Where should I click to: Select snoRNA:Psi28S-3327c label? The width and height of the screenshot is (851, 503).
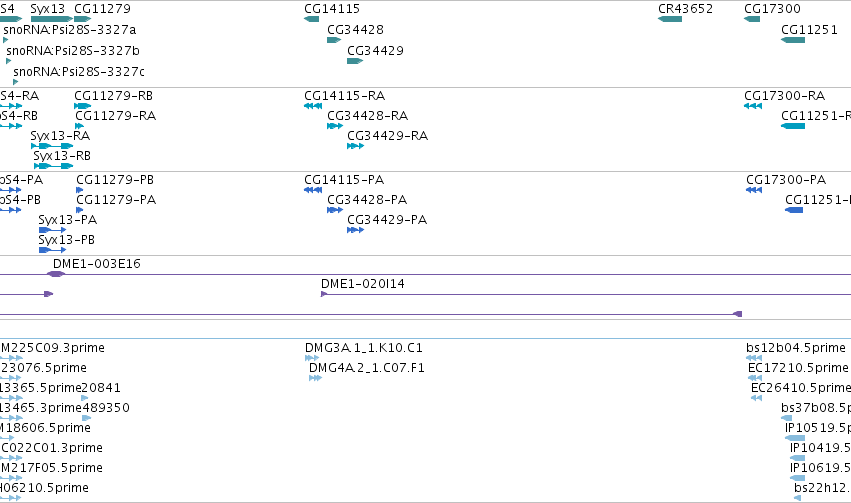79,72
